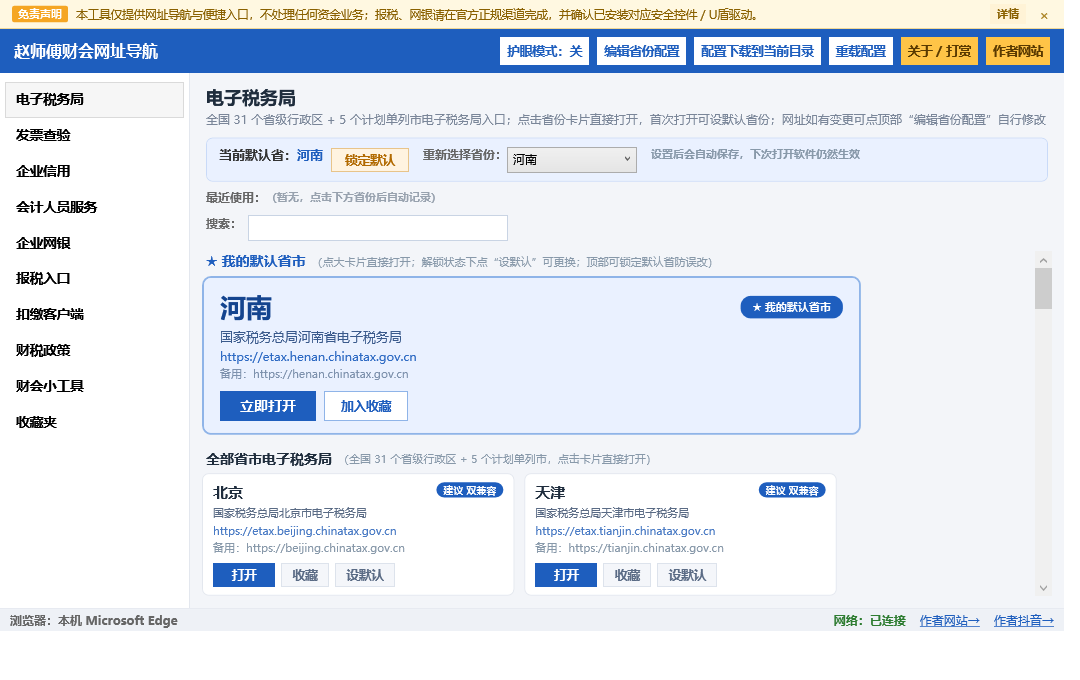Open 企业网银 sidebar section
This screenshot has width=1080, height=680.
click(94, 243)
